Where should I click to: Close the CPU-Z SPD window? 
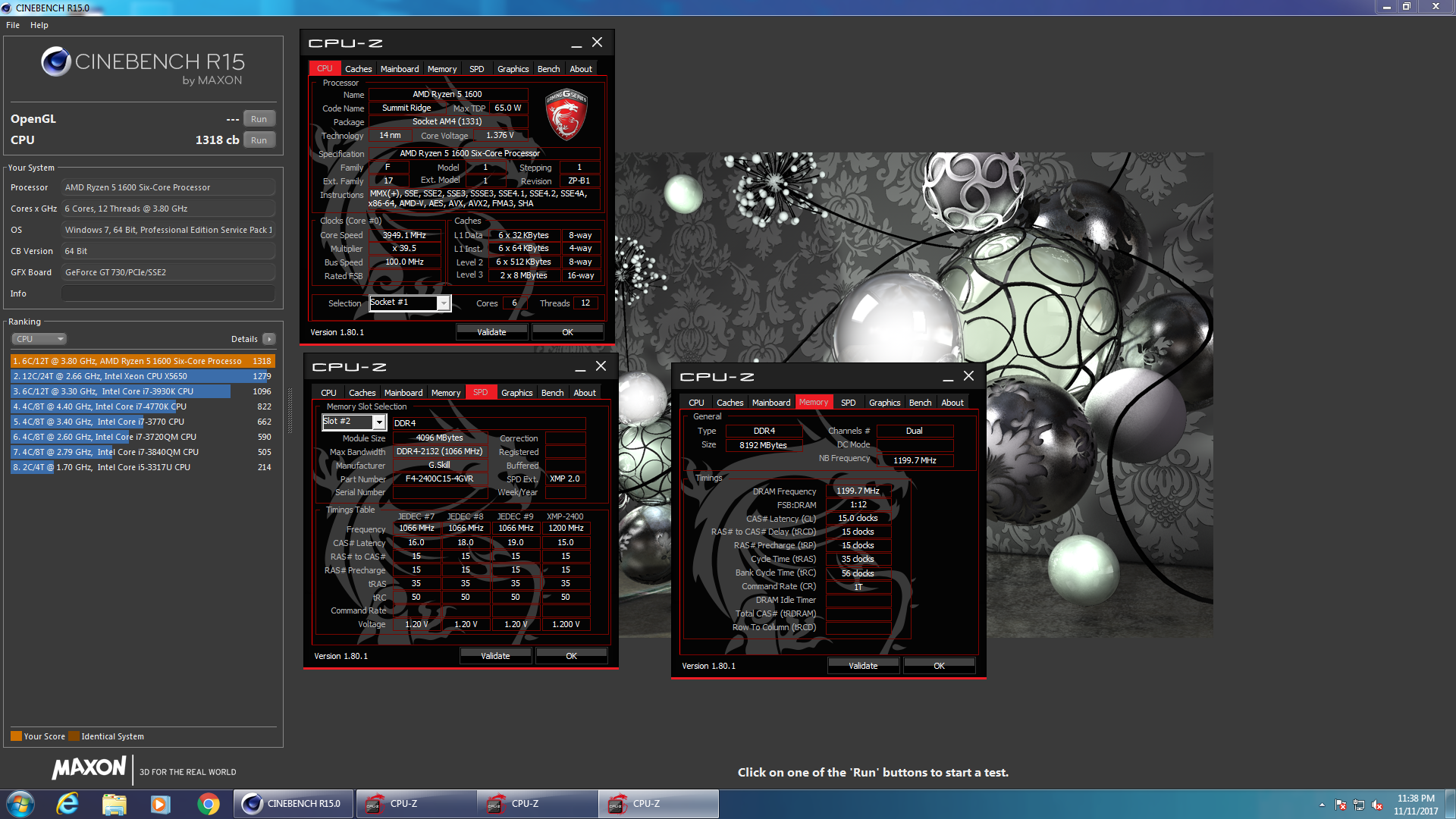(x=601, y=366)
